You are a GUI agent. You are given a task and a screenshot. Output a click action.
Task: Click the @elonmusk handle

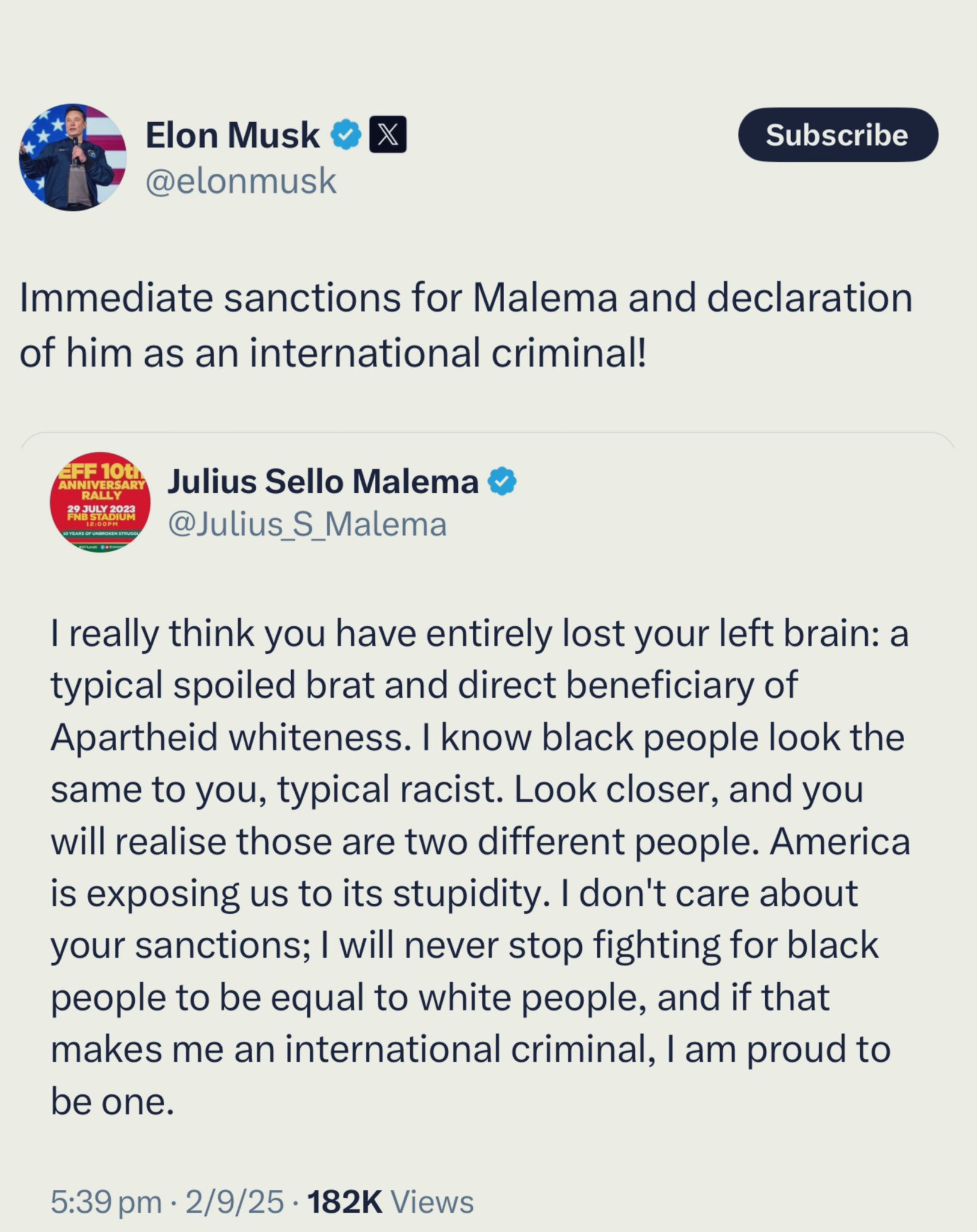(x=241, y=181)
